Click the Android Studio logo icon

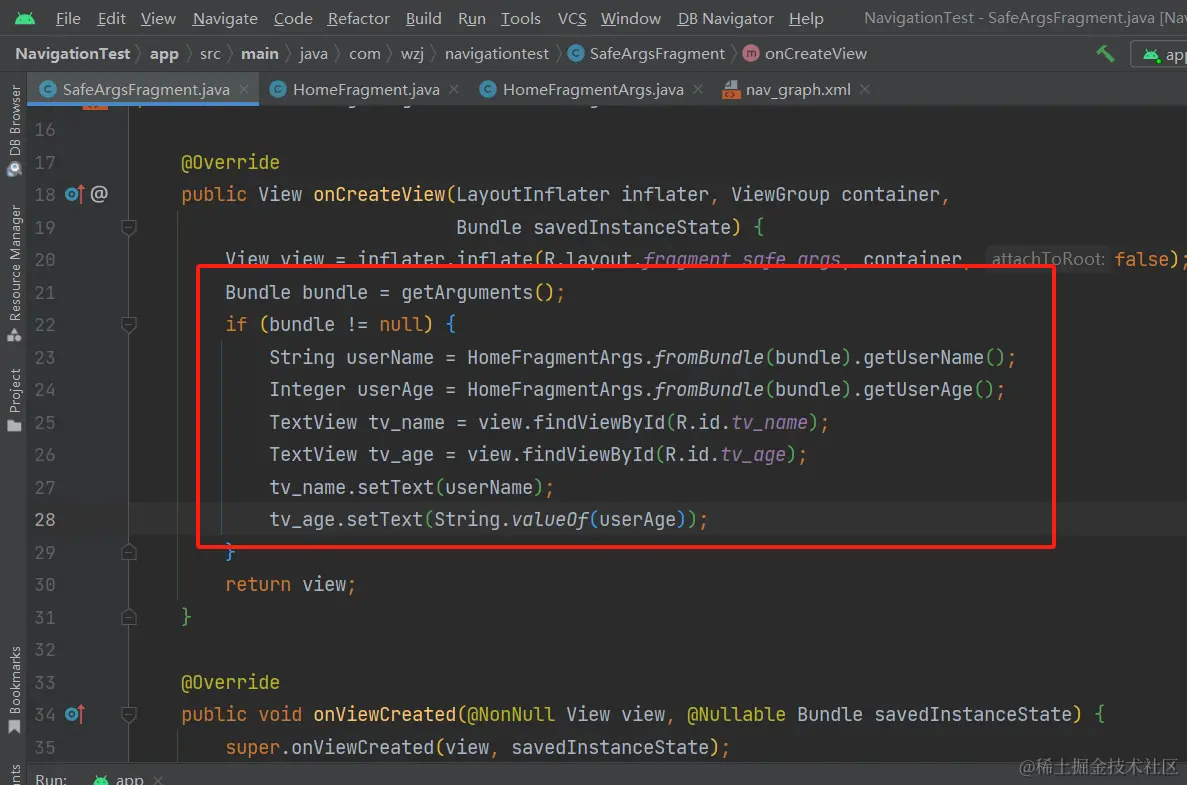tap(25, 18)
